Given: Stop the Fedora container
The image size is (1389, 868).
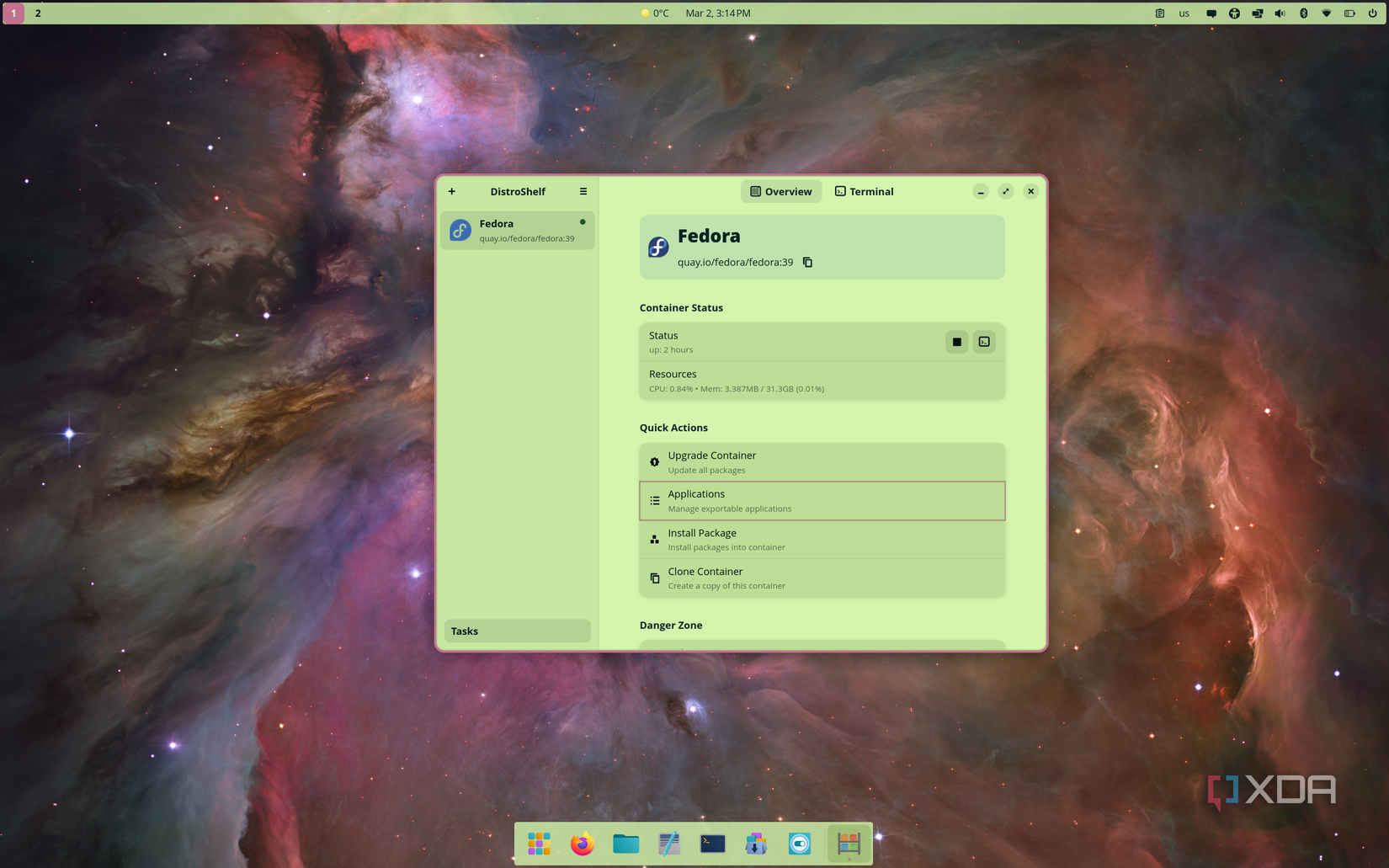Looking at the screenshot, I should pyautogui.click(x=956, y=342).
